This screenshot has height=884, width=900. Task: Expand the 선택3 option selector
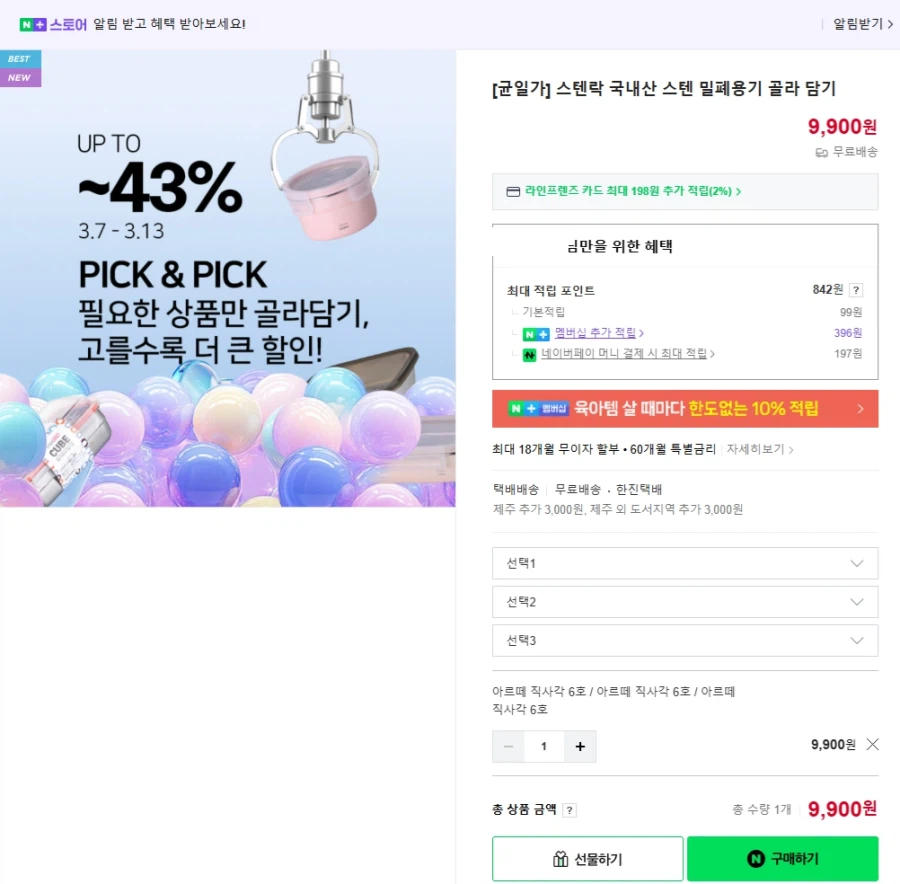(x=684, y=640)
